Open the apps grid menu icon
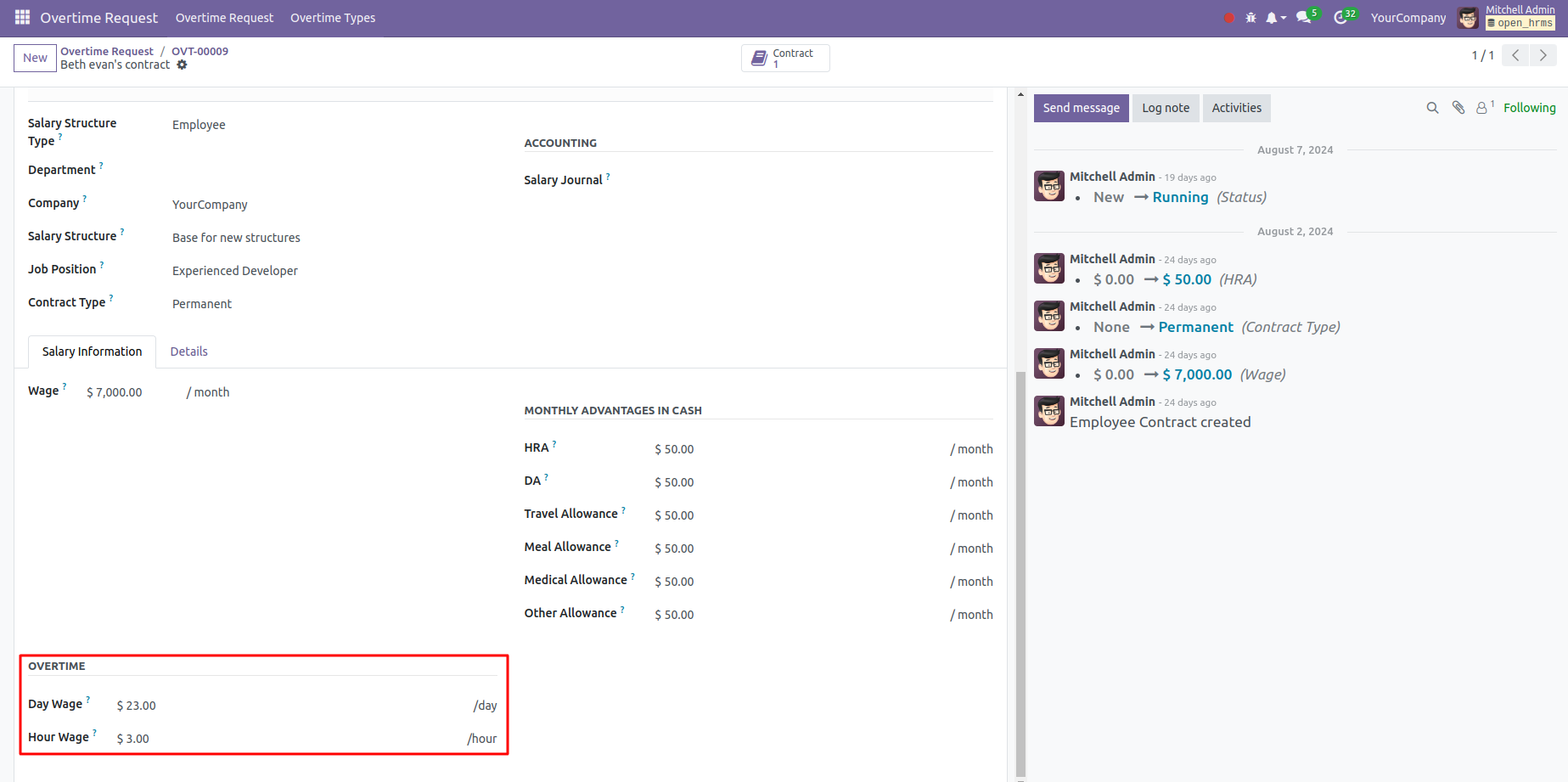Viewport: 1568px width, 782px height. tap(22, 18)
